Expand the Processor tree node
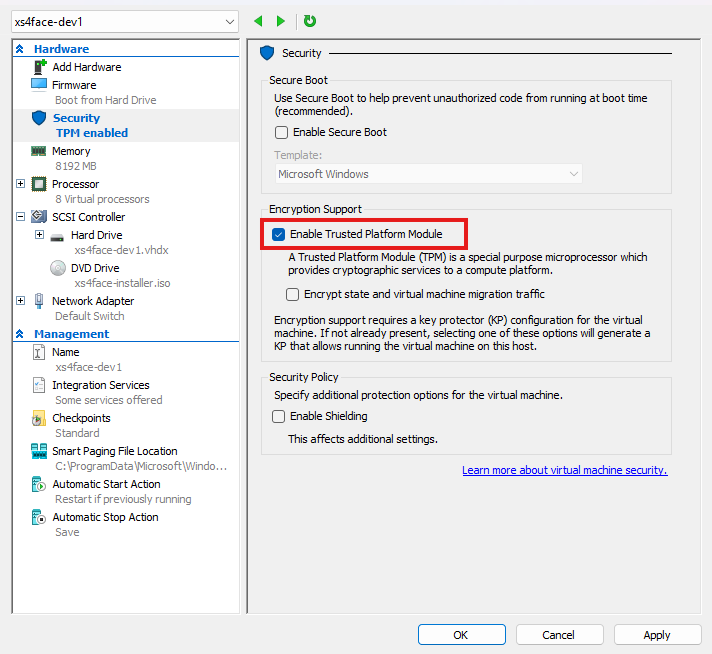Viewport: 712px width, 654px height. pyautogui.click(x=21, y=184)
